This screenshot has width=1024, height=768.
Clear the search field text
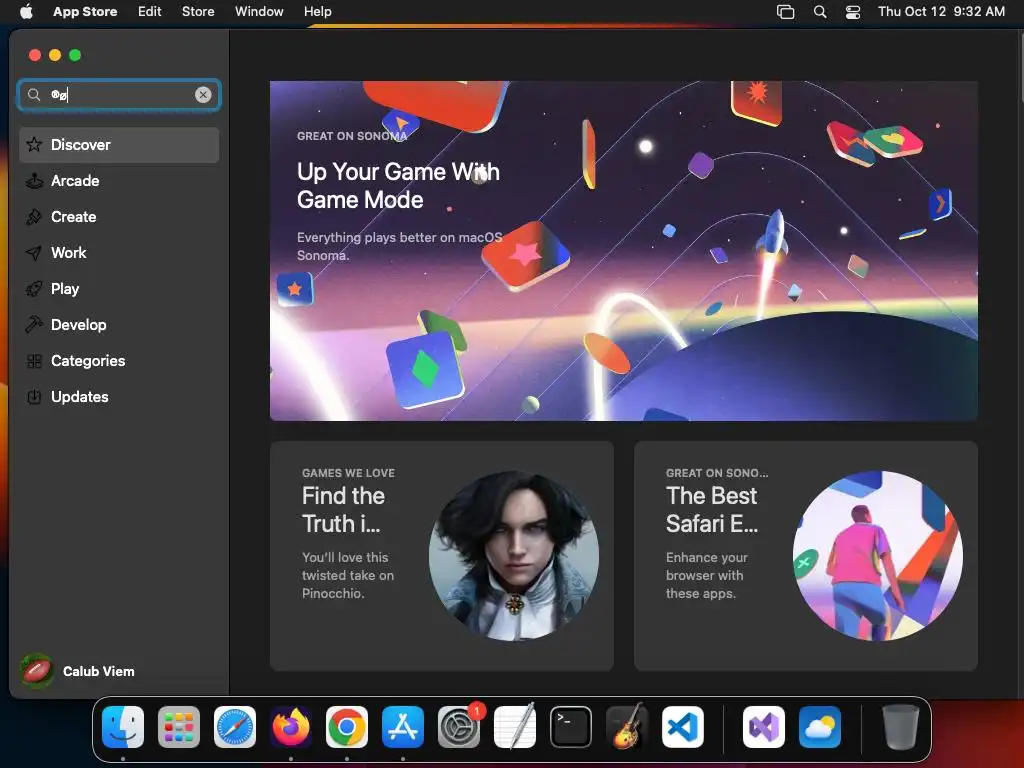click(x=203, y=95)
